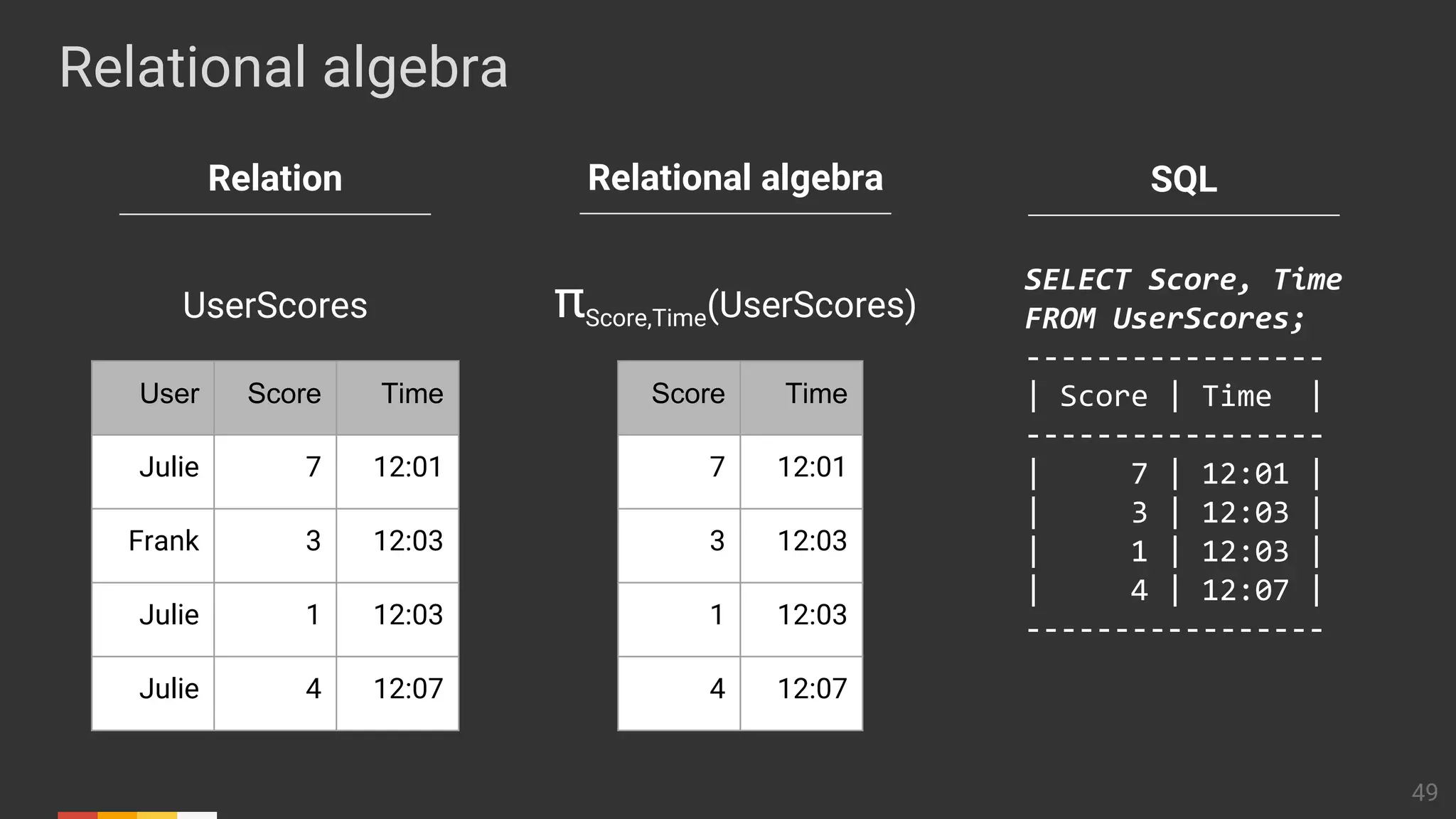Click the "UserScores" label above the left table

[x=275, y=306]
